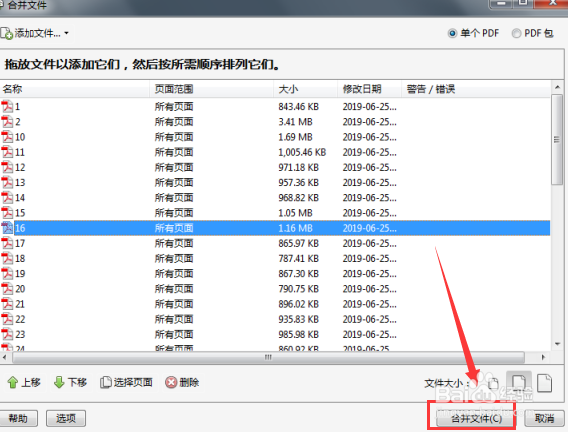Select file name 1 in the list
568x432 pixels.
pyautogui.click(x=17, y=107)
